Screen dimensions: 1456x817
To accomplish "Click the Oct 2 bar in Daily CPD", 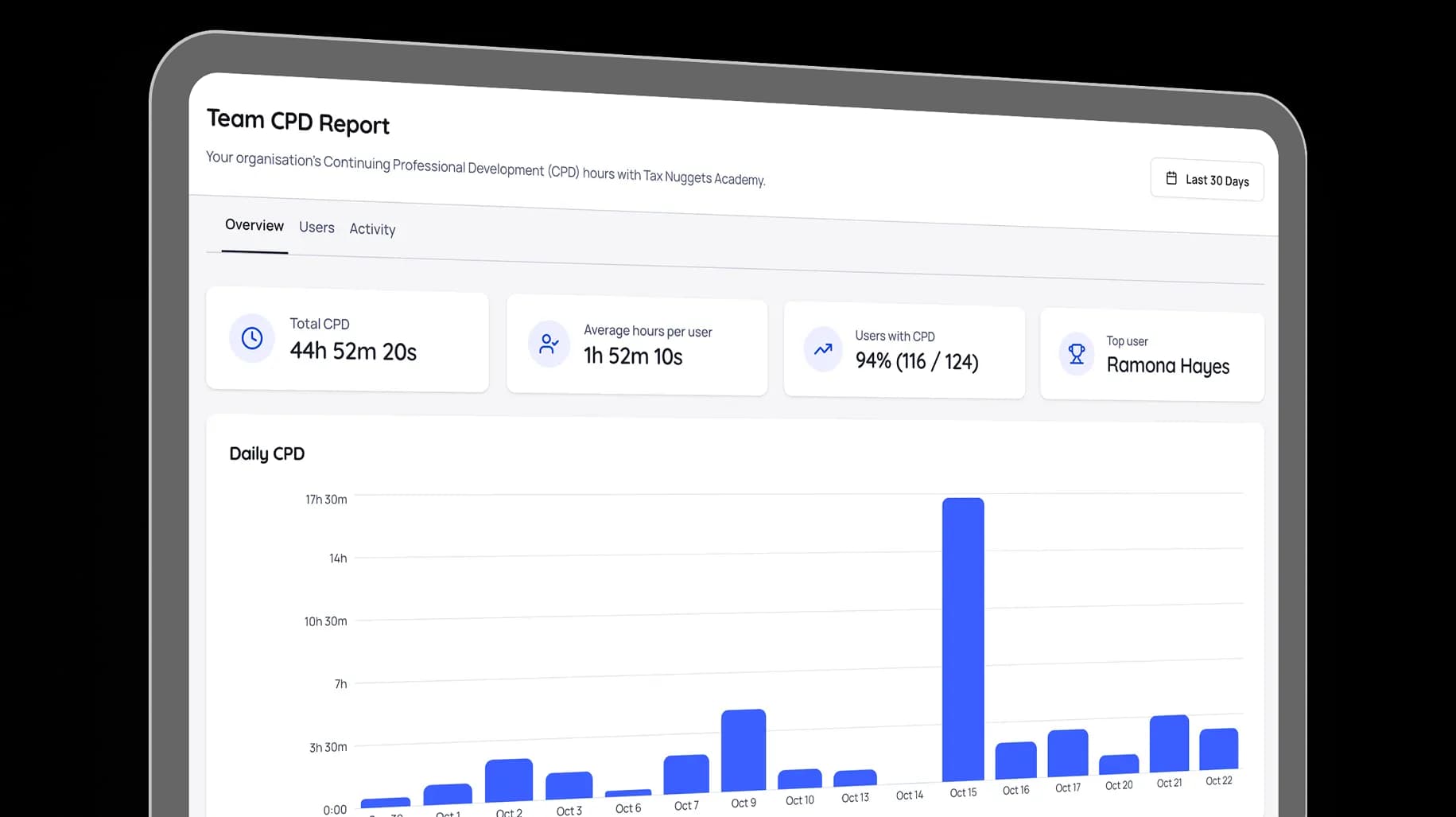I will (509, 780).
